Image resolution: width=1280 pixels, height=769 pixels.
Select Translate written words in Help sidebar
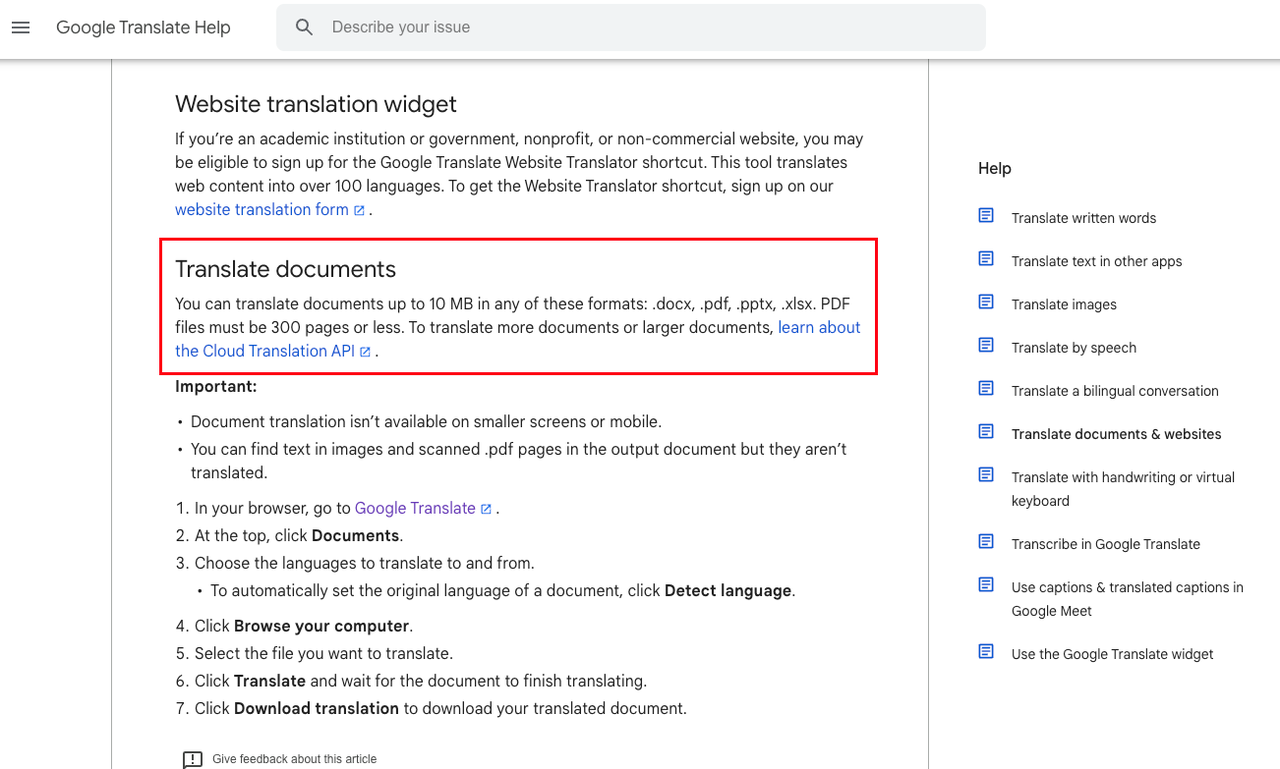(x=1084, y=217)
